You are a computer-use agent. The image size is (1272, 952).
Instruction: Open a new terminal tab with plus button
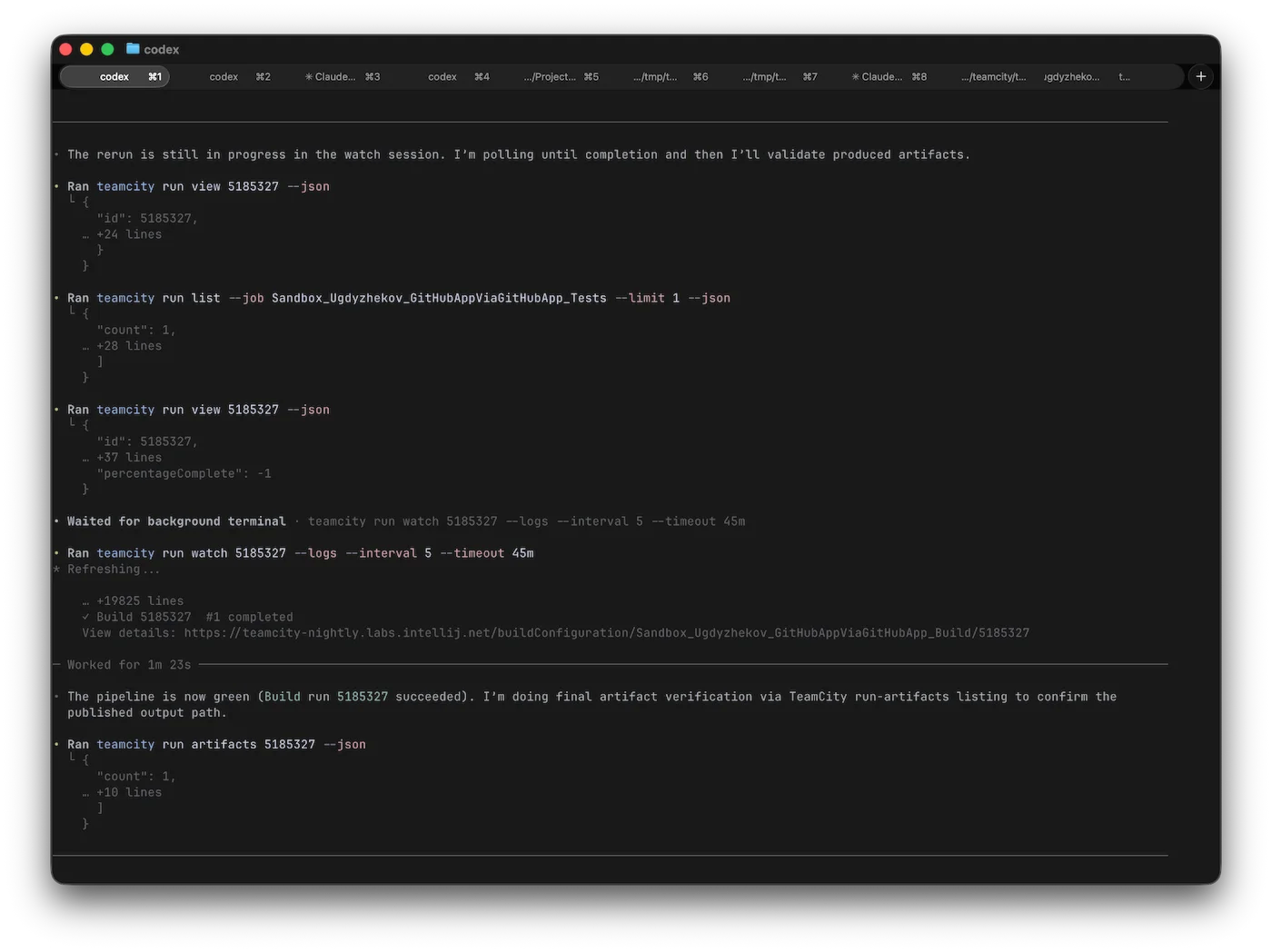click(1200, 76)
